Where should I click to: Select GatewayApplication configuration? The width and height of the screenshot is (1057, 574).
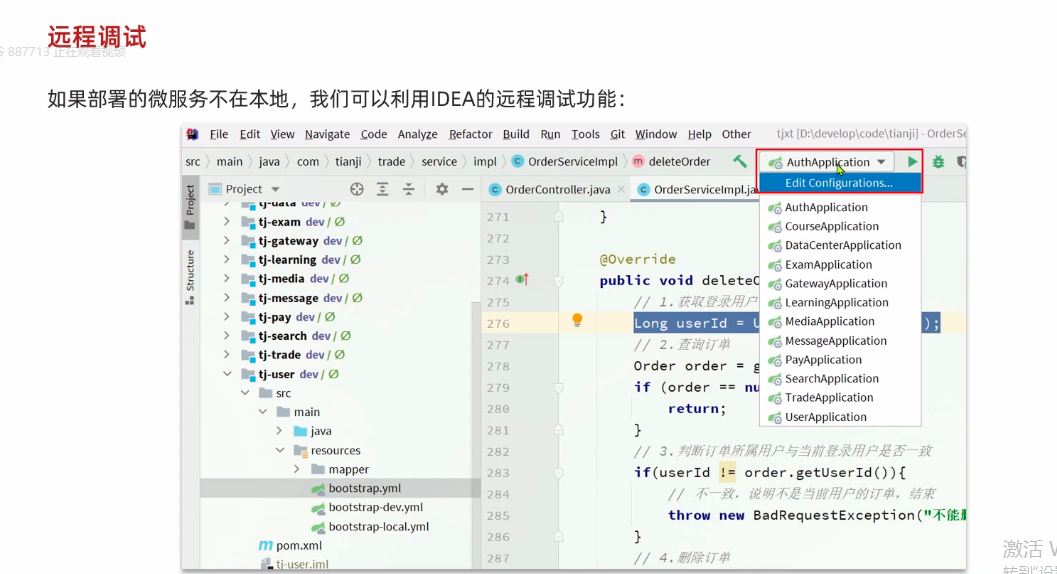(x=840, y=283)
